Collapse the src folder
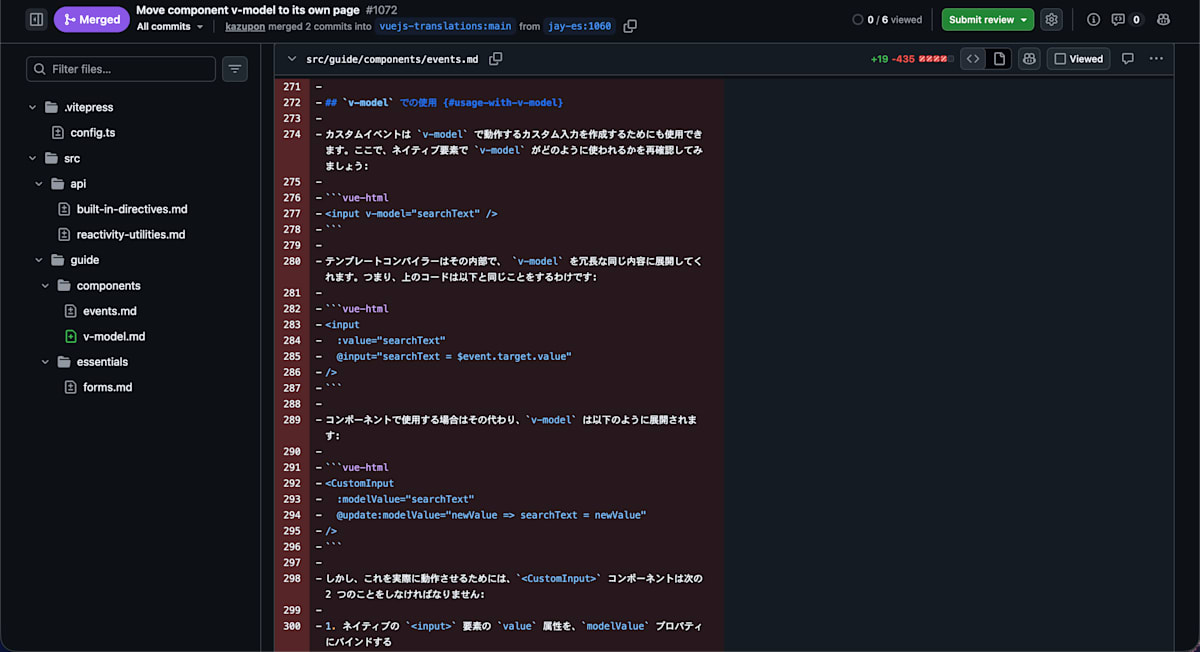Image resolution: width=1200 pixels, height=652 pixels. [33, 158]
